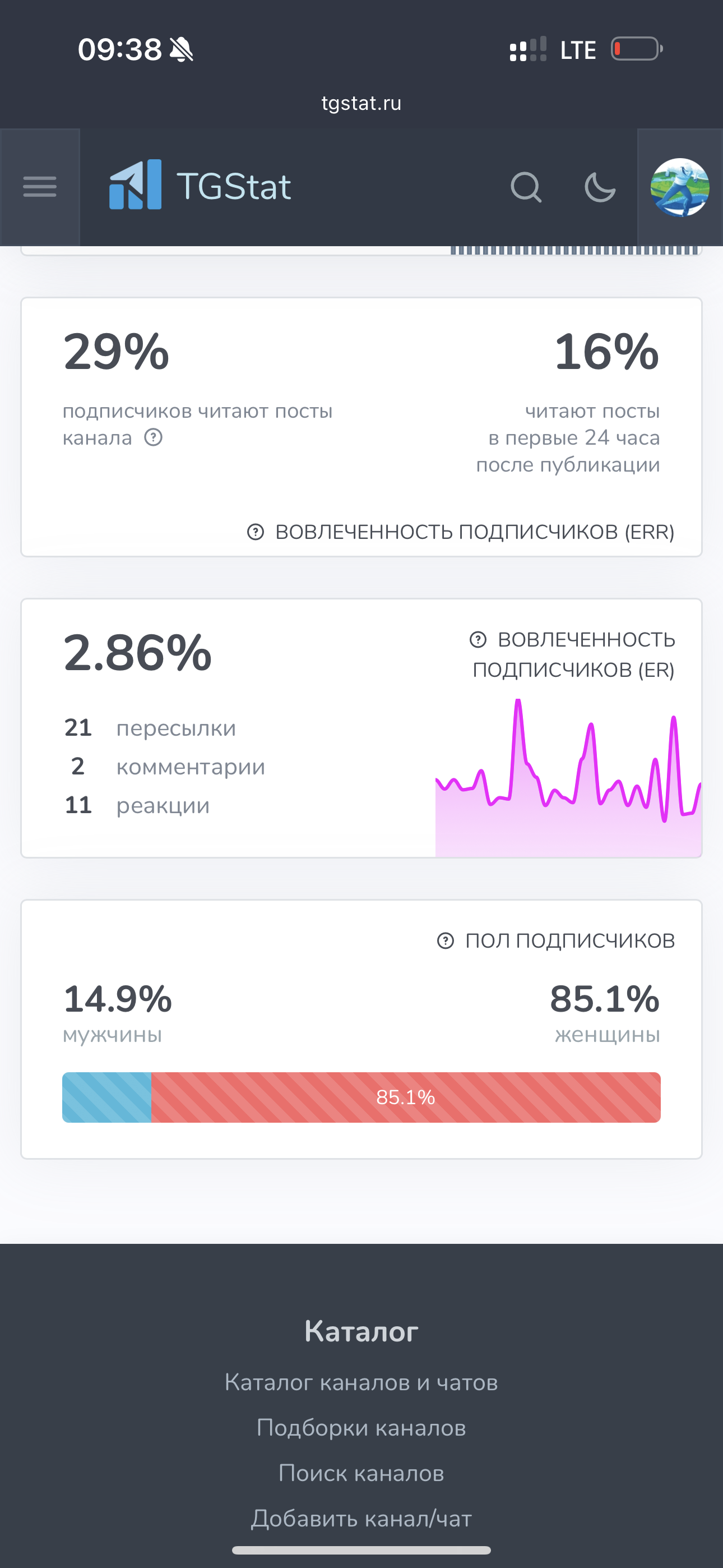Open 'Поиск каналов' link
Viewport: 723px width, 1568px height.
pyautogui.click(x=361, y=1474)
